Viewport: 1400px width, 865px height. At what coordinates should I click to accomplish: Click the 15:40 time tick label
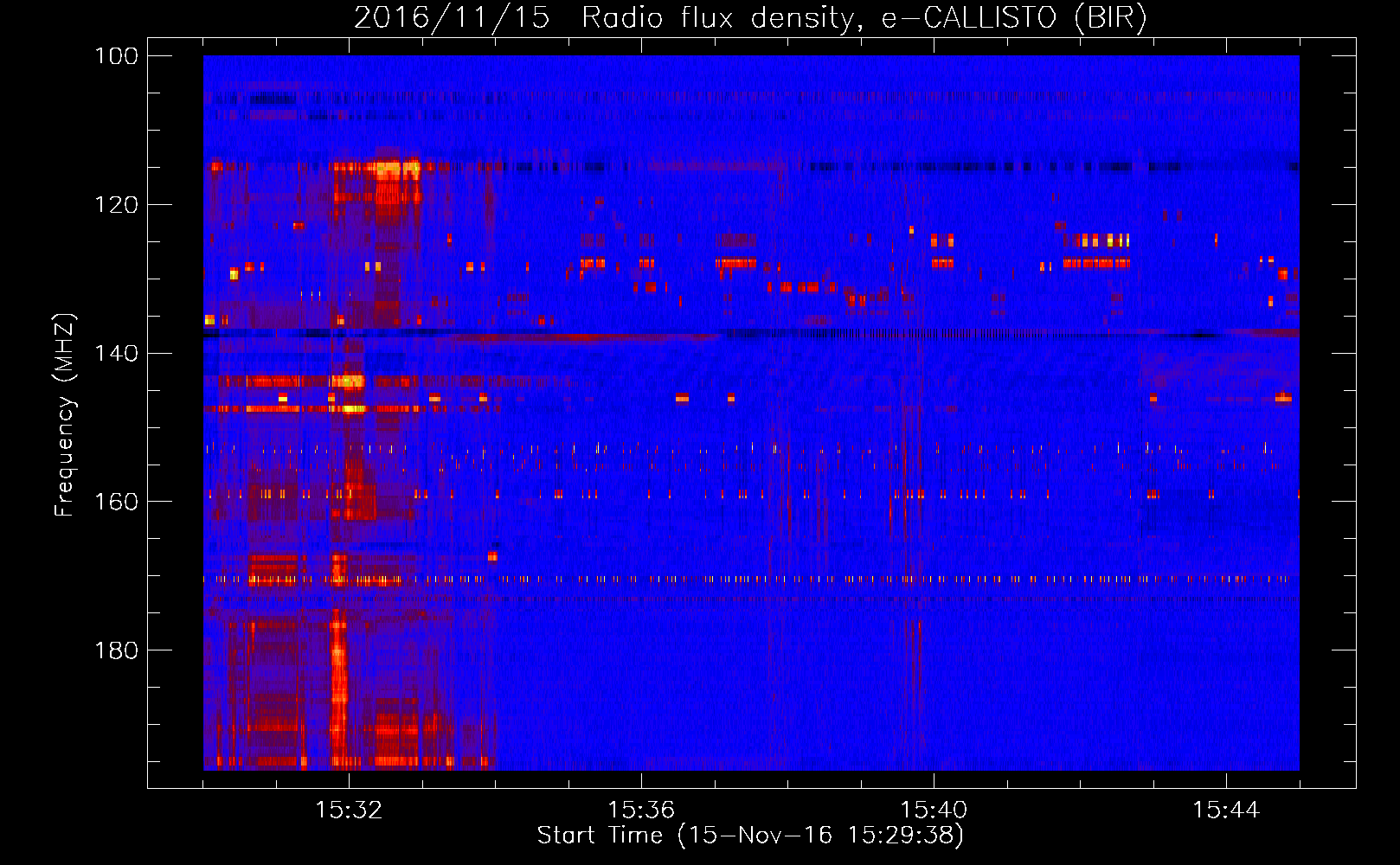[934, 811]
